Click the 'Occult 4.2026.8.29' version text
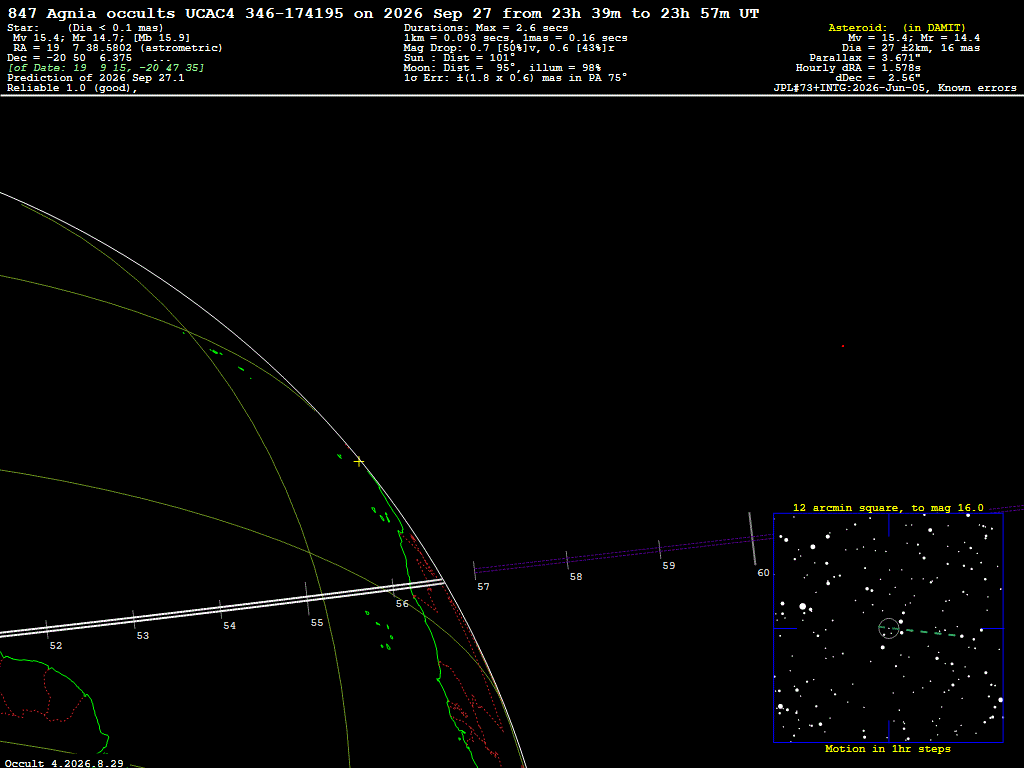Viewport: 1024px width, 768px height. (x=64, y=763)
